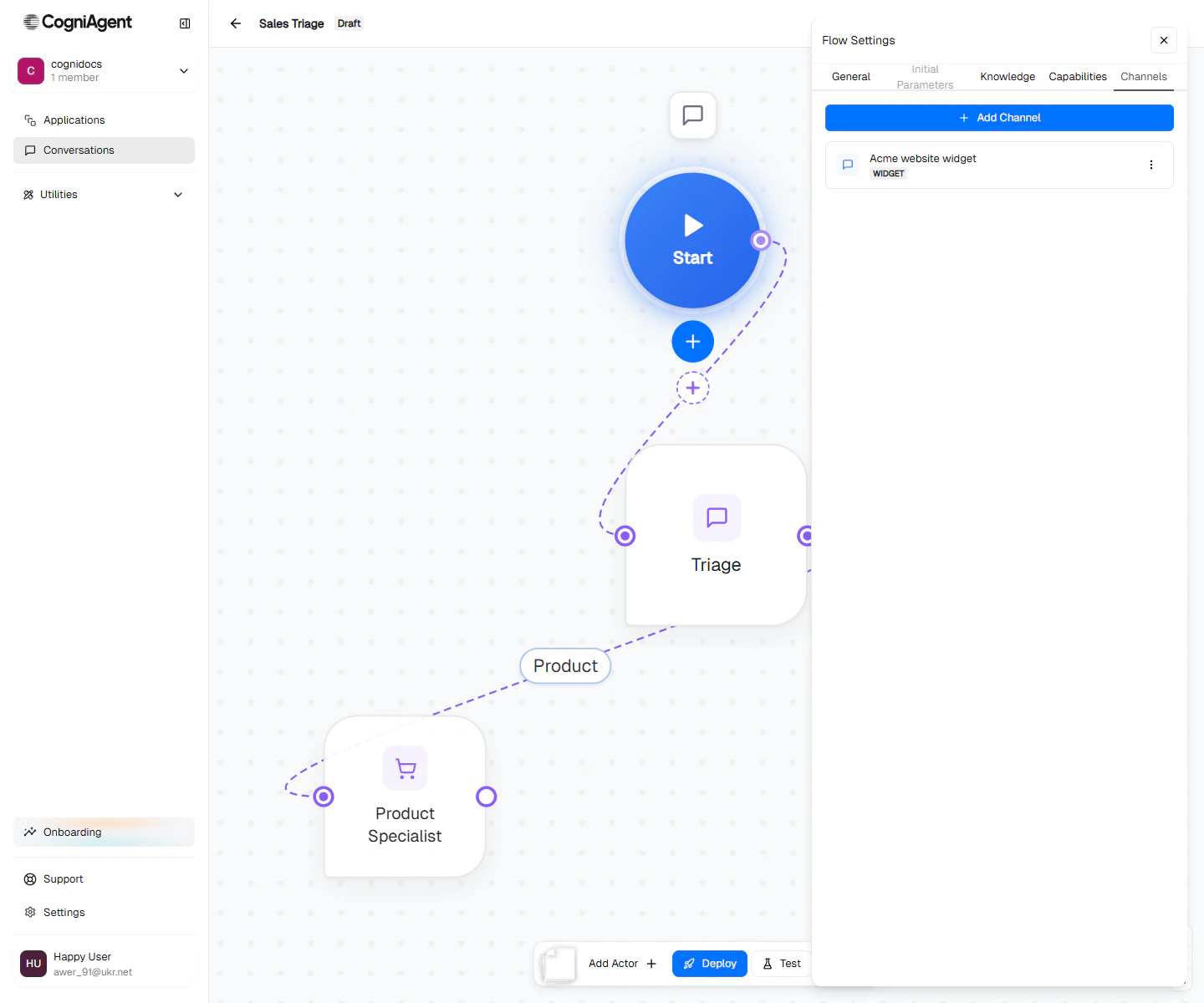The width and height of the screenshot is (1204, 1003).
Task: Close the Flow Settings panel
Action: (1164, 40)
